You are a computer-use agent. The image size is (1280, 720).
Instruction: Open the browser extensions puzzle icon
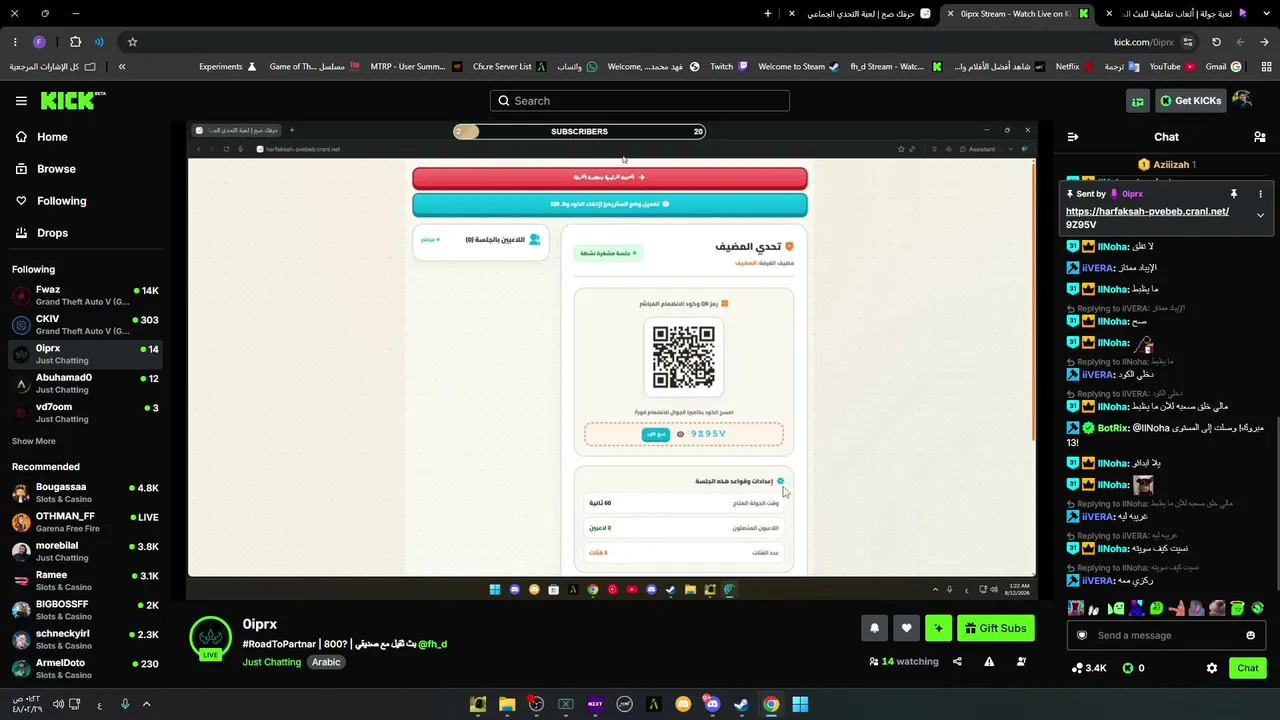[x=75, y=42]
